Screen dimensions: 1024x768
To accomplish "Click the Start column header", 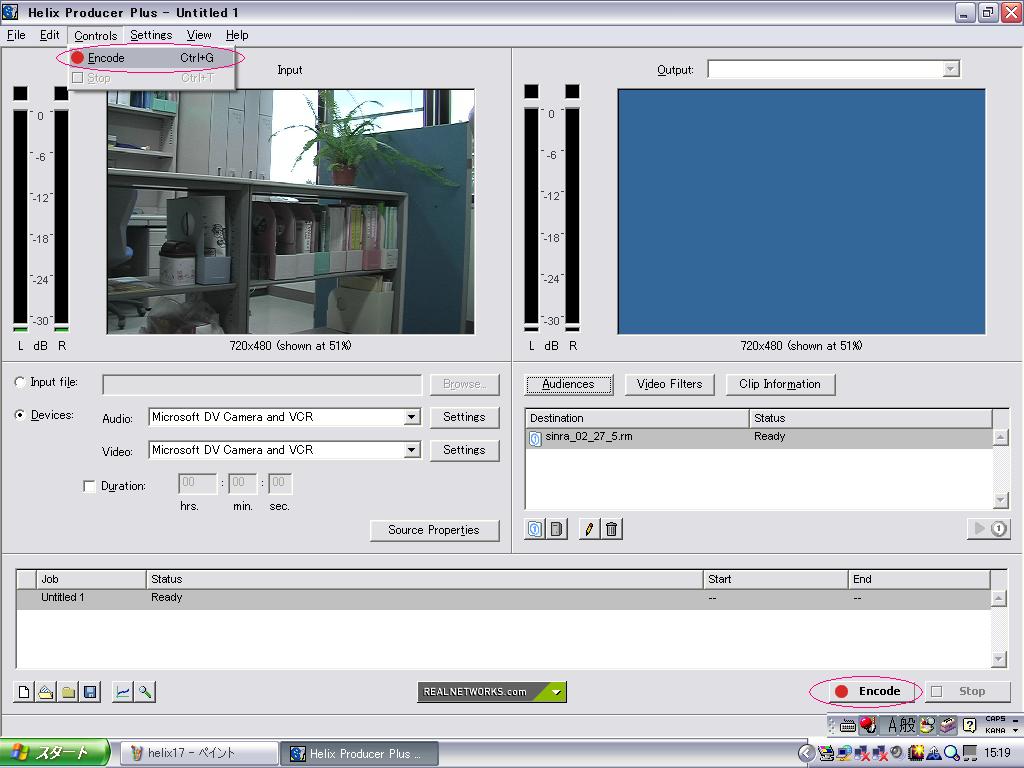I will point(775,579).
